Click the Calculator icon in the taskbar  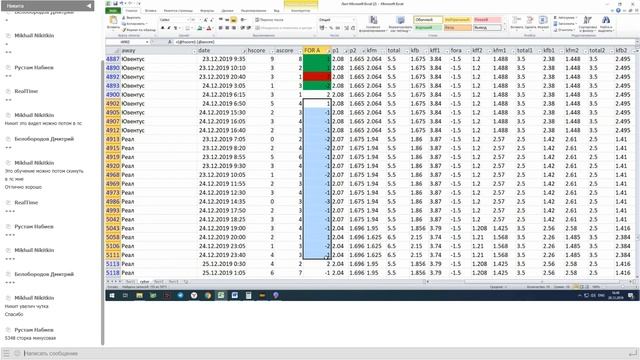248,296
